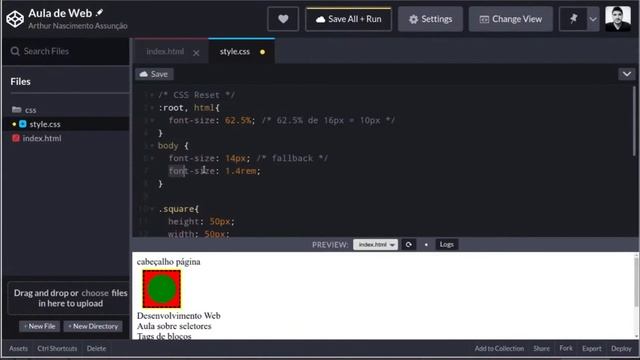The image size is (640, 360).
Task: Love this project with the heart button
Action: point(283,19)
